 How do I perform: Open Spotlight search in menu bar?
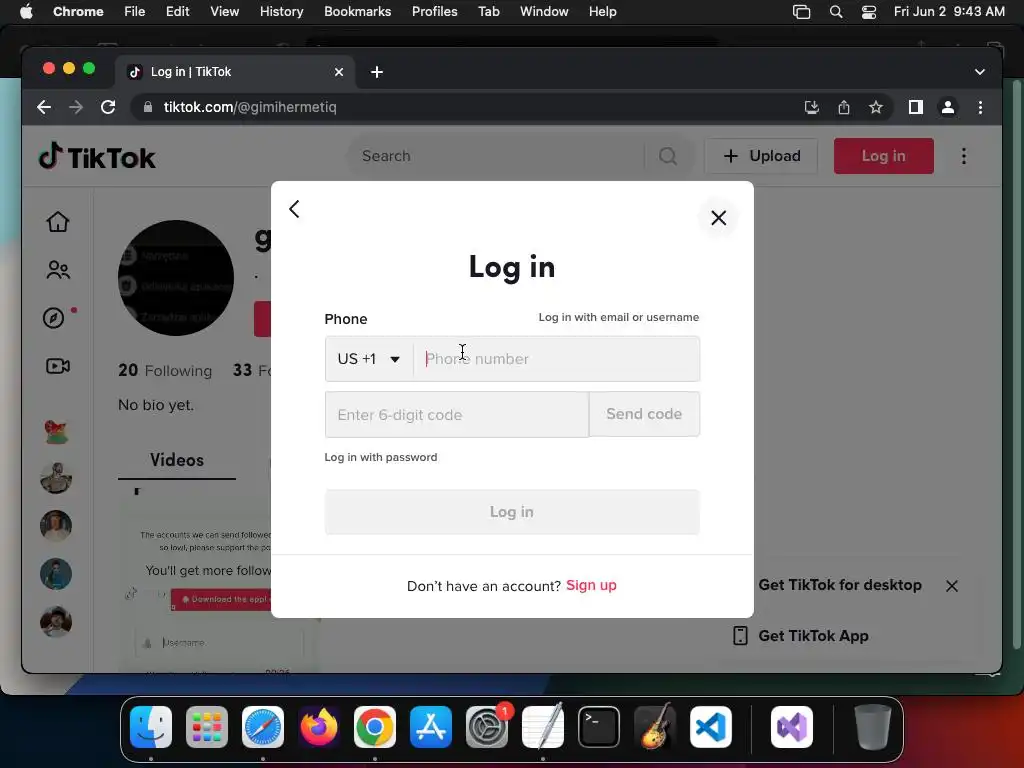[x=836, y=12]
